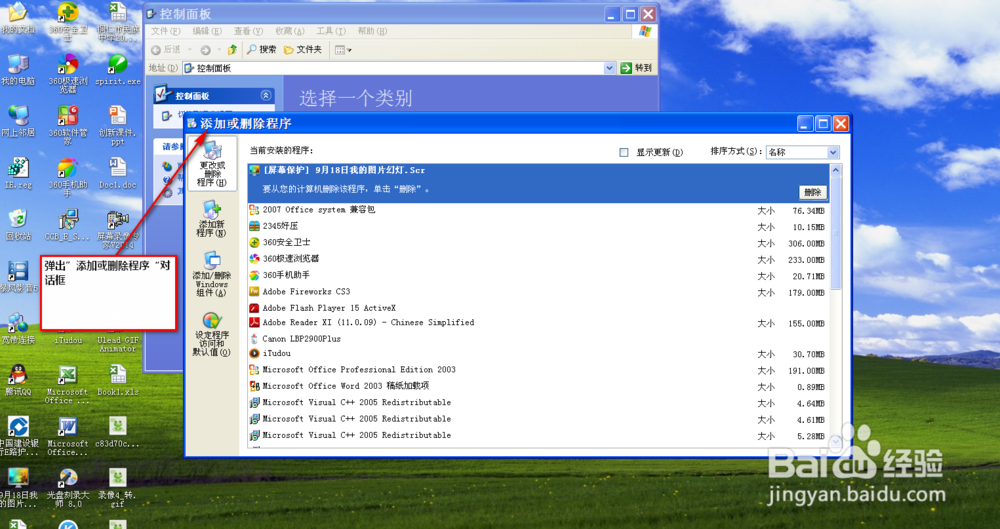Image resolution: width=1000 pixels, height=529 pixels.
Task: Open Add/Remove Windows Components sidebar icon
Action: point(212,274)
